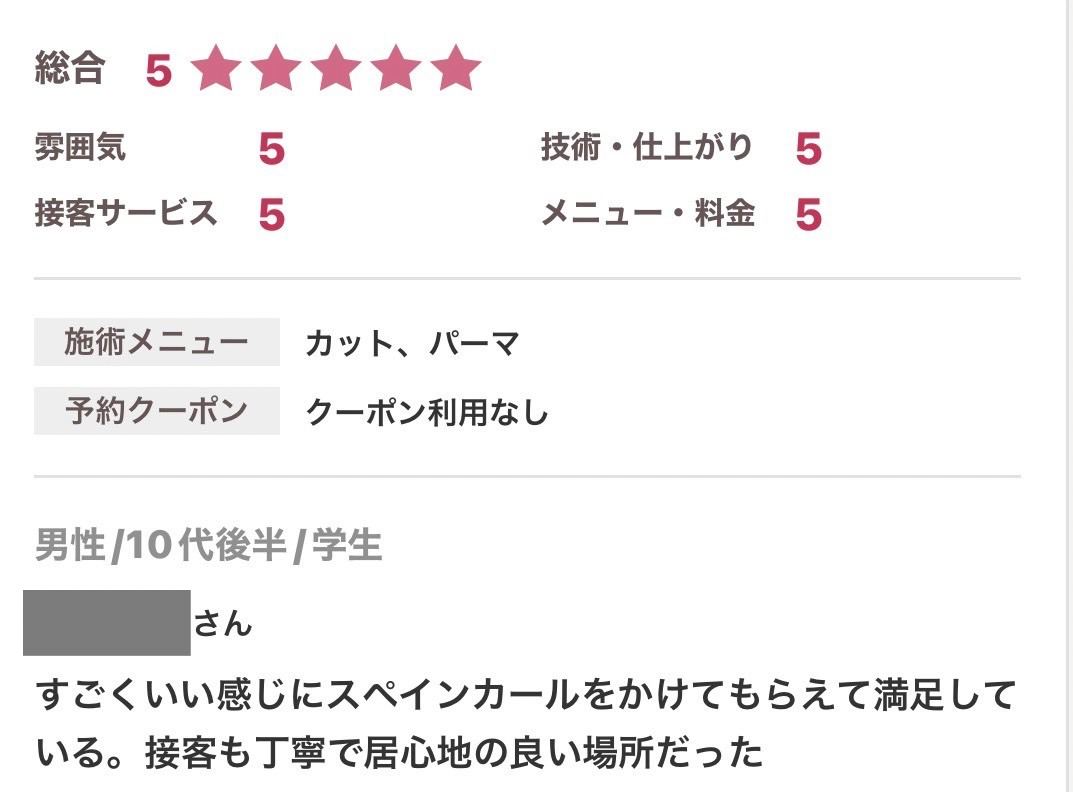Click the 雰囲気 atmosphere label
Image resolution: width=1073 pixels, height=792 pixels.
click(x=80, y=147)
